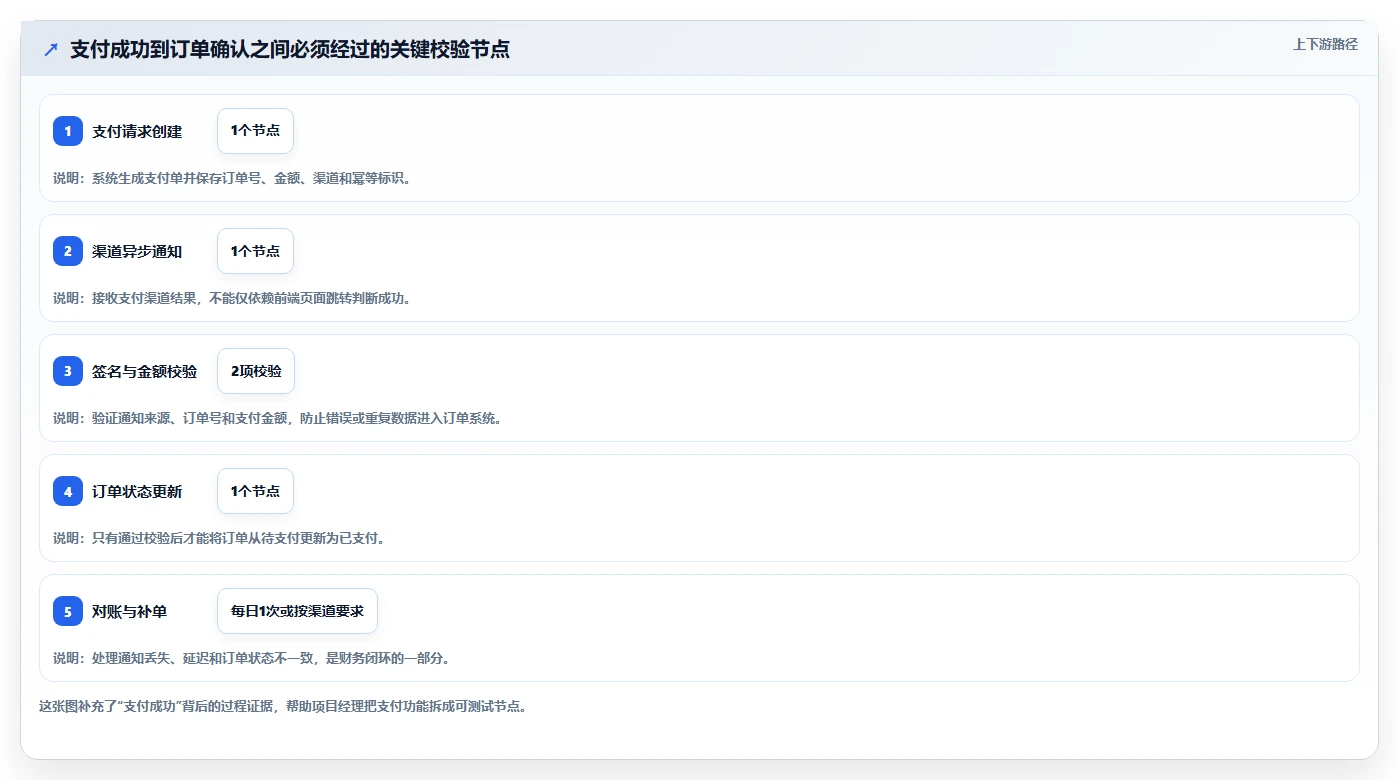
Task: Click the arrow icon beside the header title
Action: 50,49
